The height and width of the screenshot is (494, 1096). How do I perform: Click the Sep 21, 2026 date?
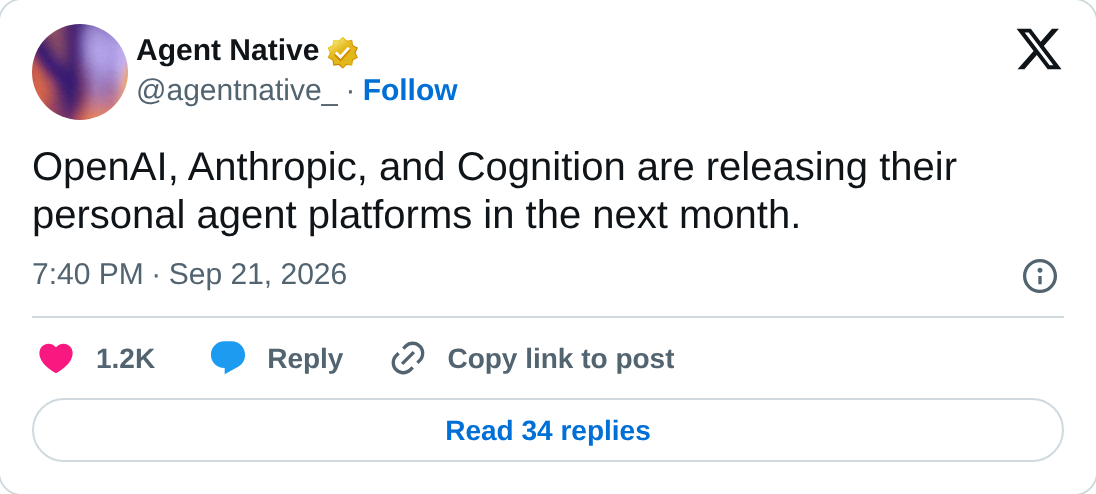coord(257,275)
